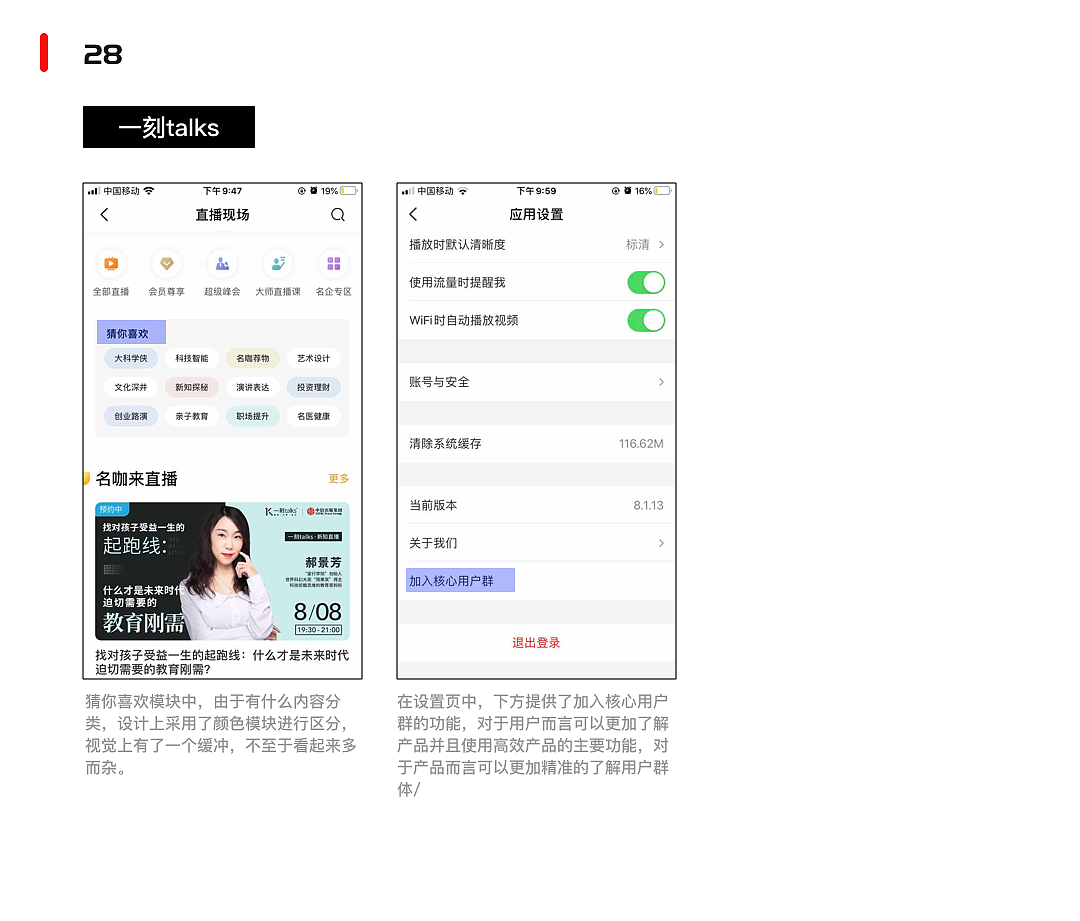
Task: Toggle the 使用流量时提醒我 switch off
Action: (646, 282)
